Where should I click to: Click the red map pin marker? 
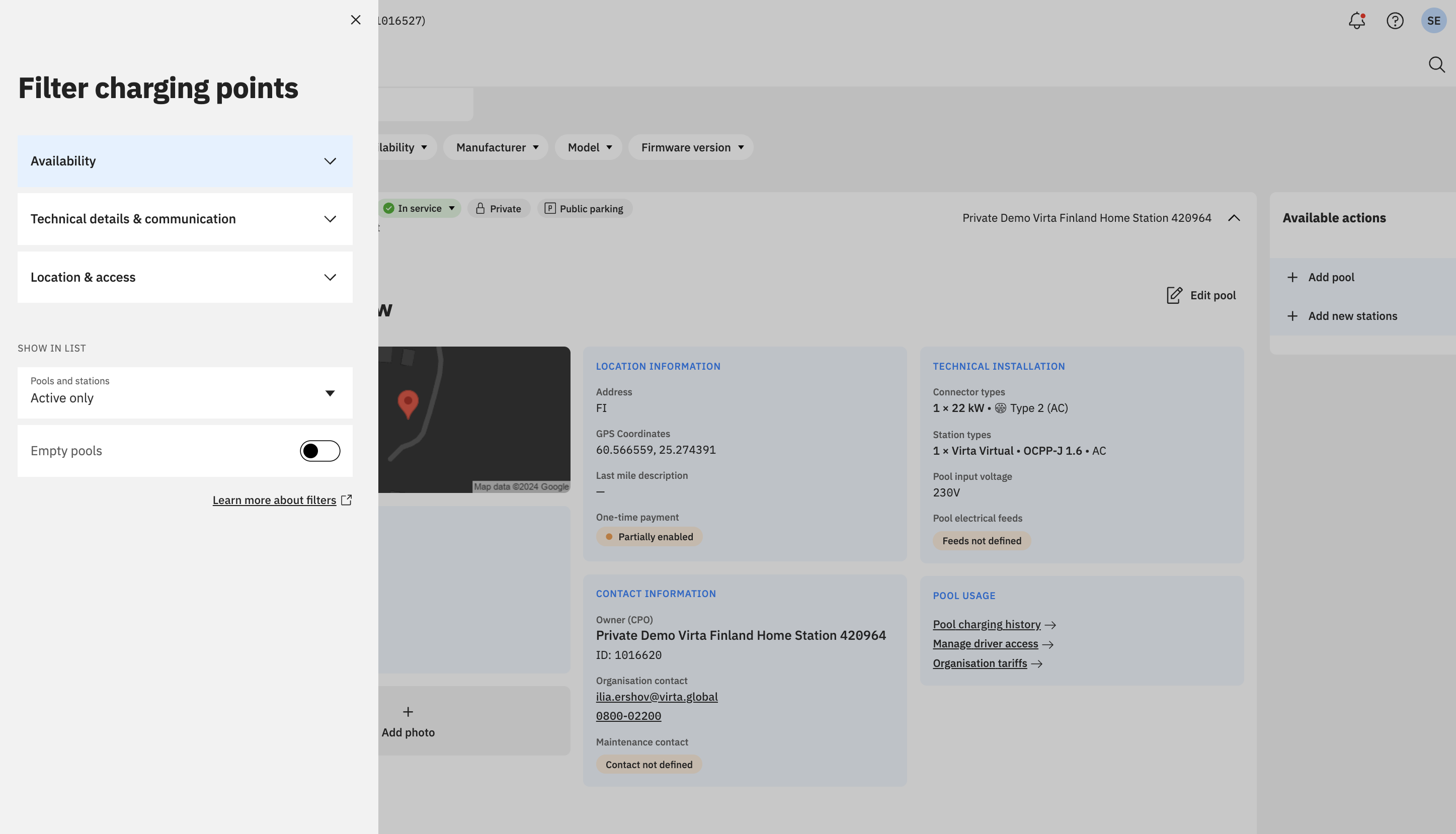pyautogui.click(x=408, y=404)
